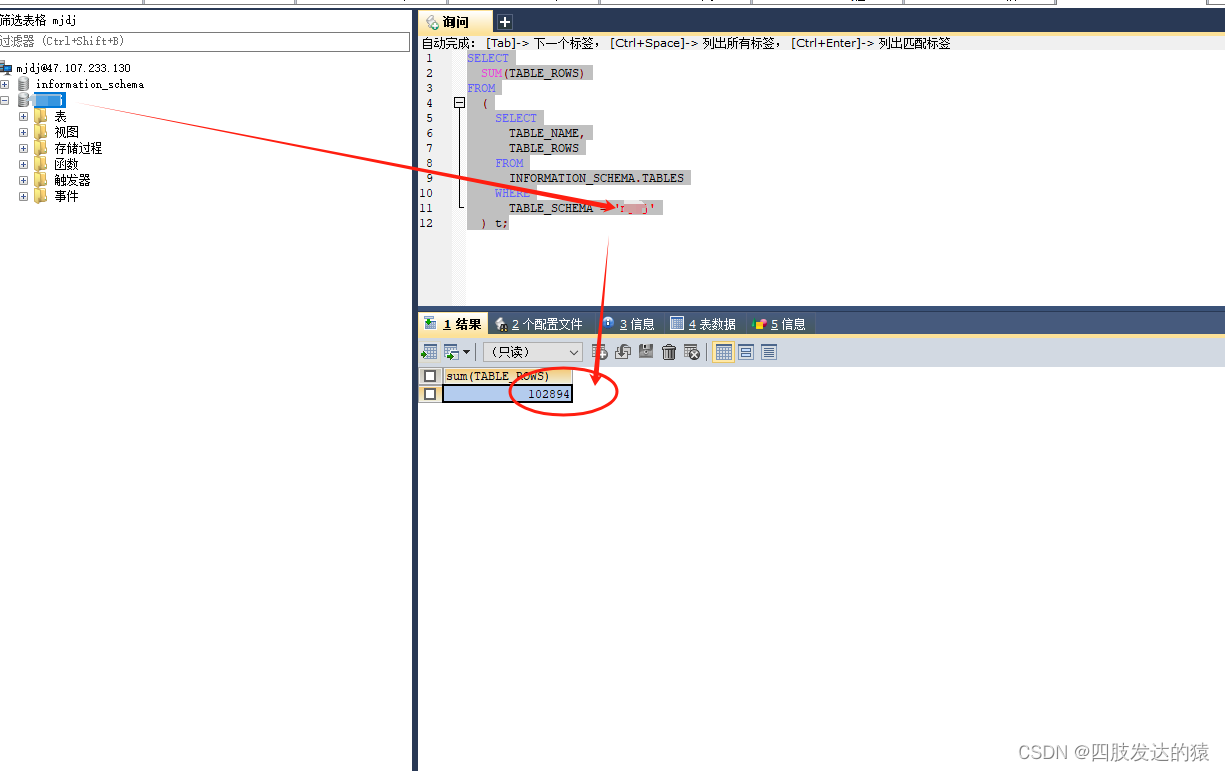
Task: Select information_schema in the tree
Action: point(90,84)
